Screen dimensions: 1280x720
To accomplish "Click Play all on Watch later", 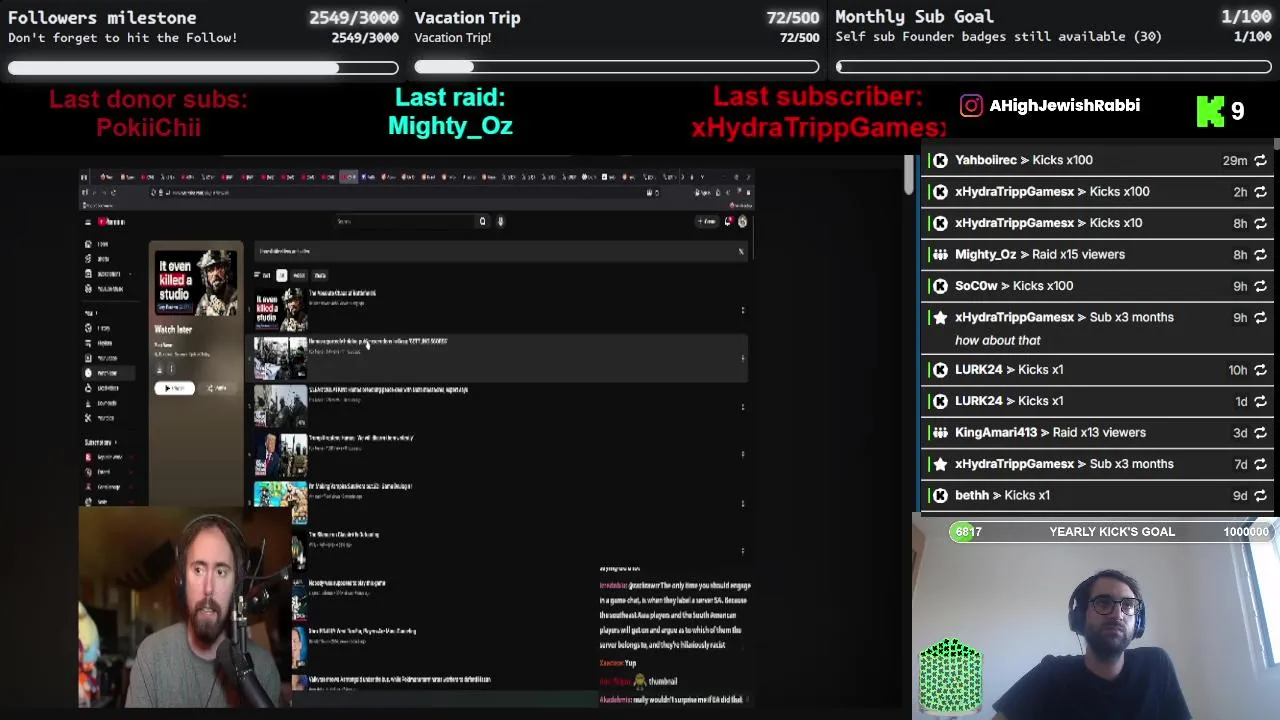I will point(174,388).
